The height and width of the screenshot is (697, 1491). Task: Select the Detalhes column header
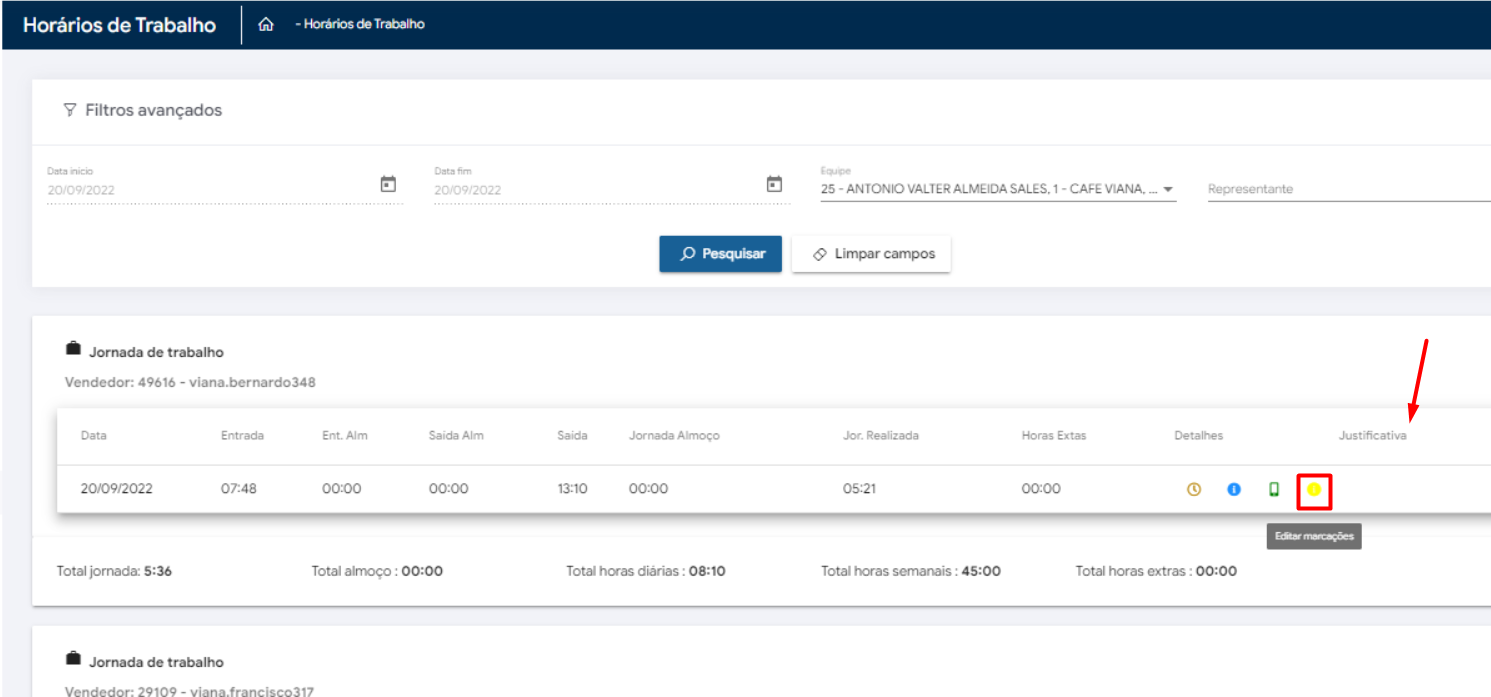coord(1199,436)
